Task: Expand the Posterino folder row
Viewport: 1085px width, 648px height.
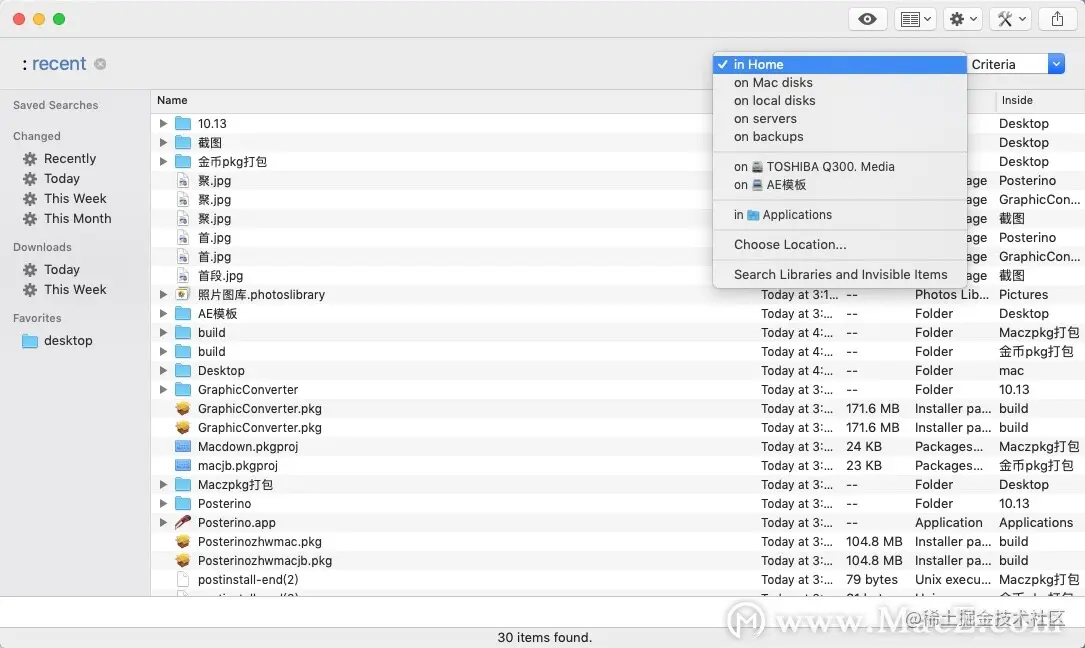Action: 163,503
